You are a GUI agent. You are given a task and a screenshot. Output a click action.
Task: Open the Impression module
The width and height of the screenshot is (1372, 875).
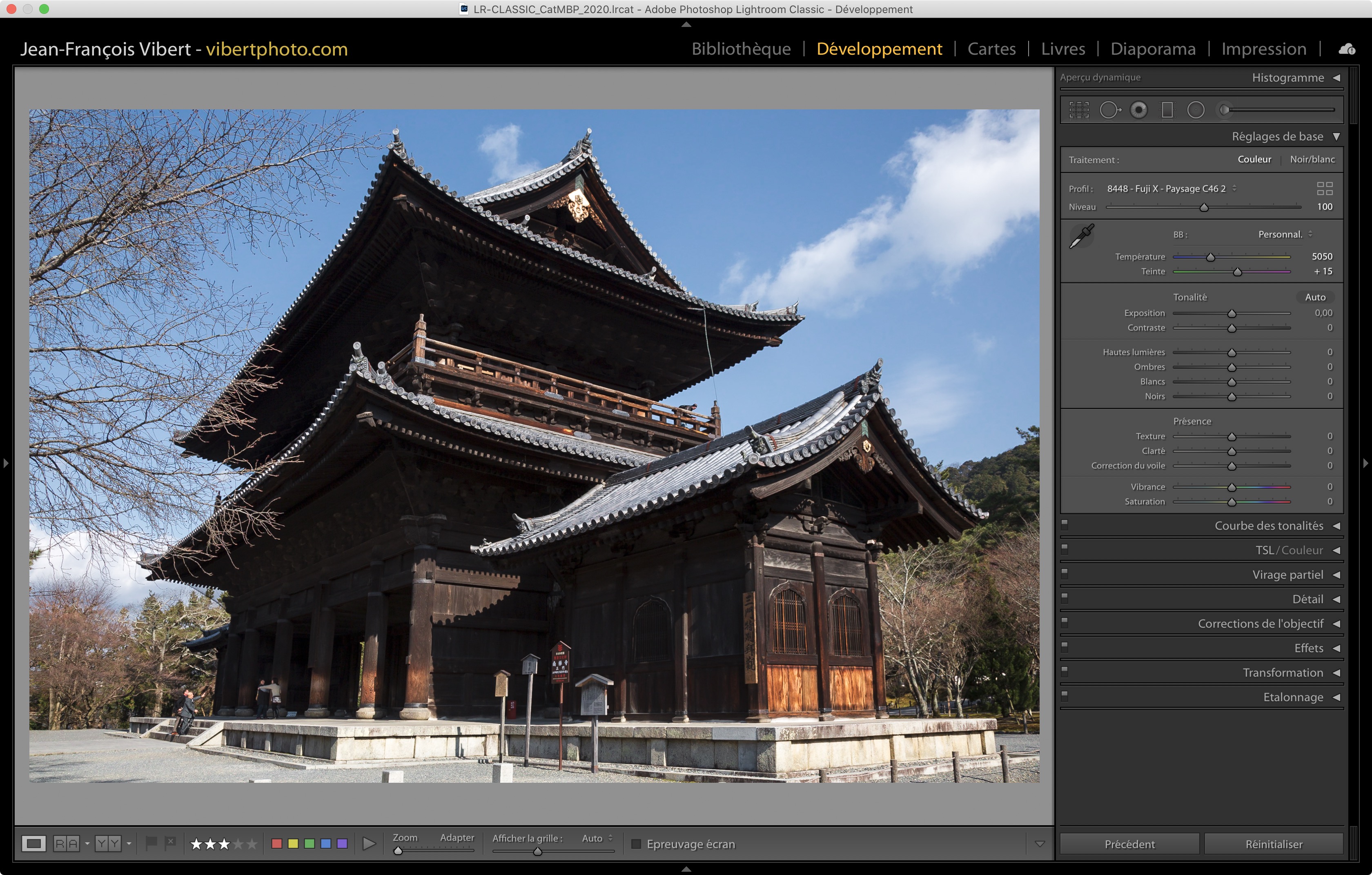(1263, 49)
